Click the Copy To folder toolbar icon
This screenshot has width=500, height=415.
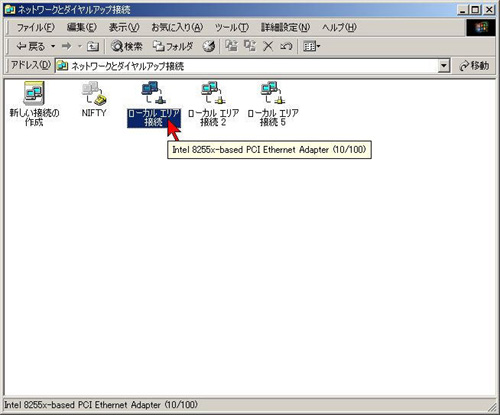coord(250,46)
